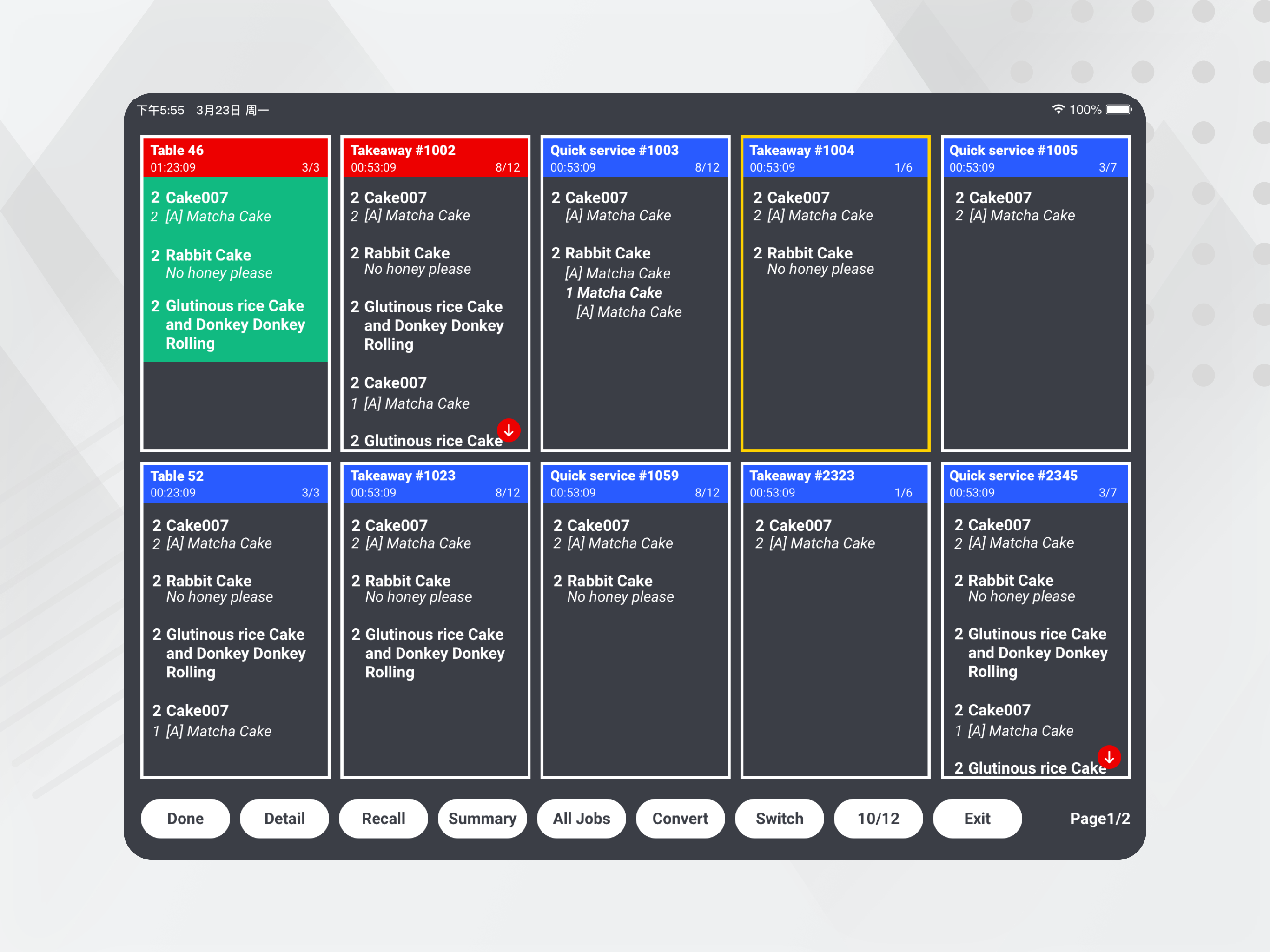Tap the battery indicator icon

(x=1118, y=109)
